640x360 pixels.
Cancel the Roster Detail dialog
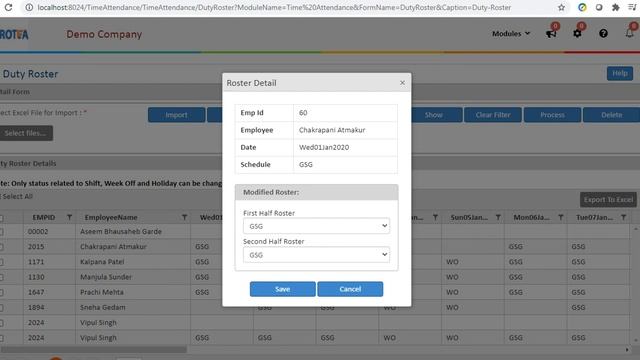point(350,289)
